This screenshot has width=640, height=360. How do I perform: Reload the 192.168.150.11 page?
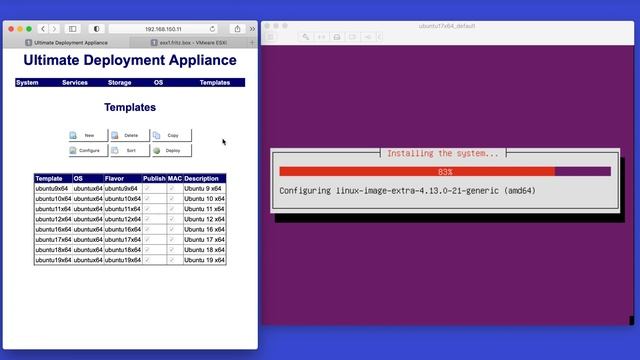coord(212,29)
